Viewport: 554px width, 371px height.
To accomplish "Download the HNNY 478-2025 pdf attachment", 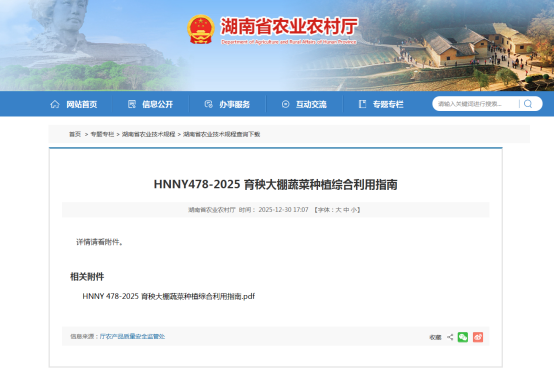I will [x=169, y=296].
